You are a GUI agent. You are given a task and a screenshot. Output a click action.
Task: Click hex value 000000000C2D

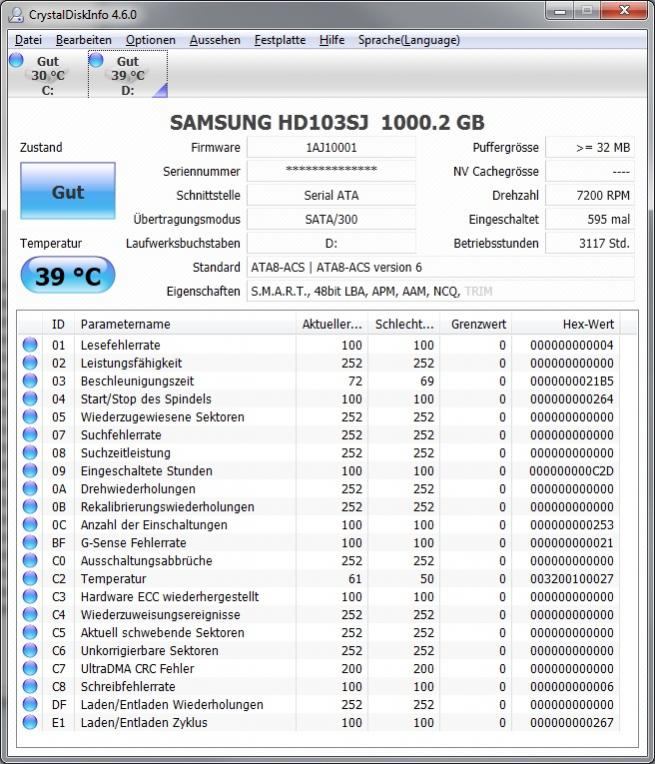[x=572, y=471]
